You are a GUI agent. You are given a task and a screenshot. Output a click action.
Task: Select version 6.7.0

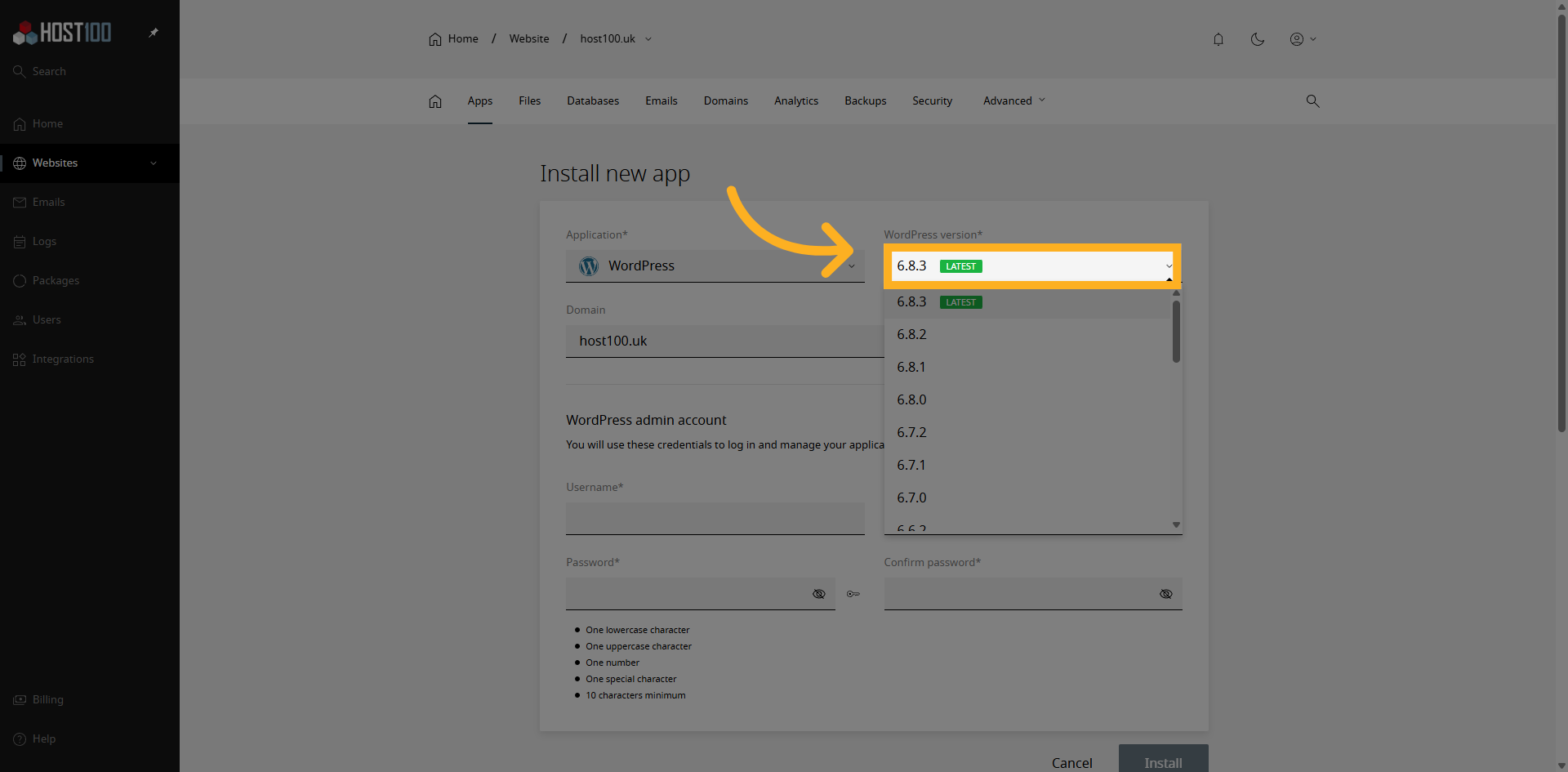(1027, 498)
